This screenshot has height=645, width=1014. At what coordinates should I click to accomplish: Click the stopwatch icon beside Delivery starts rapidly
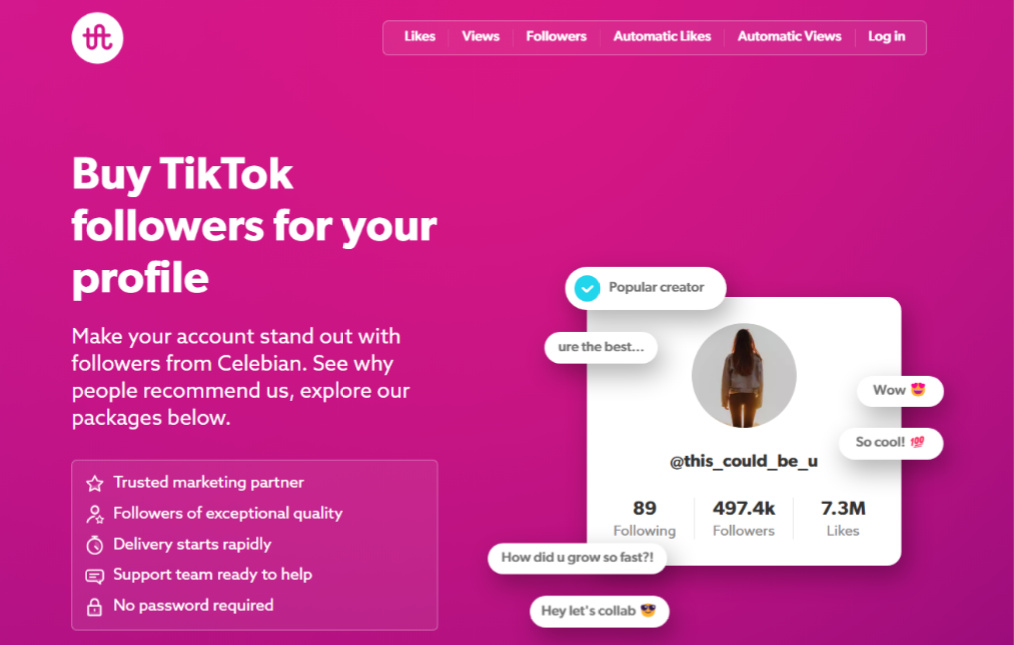[95, 545]
